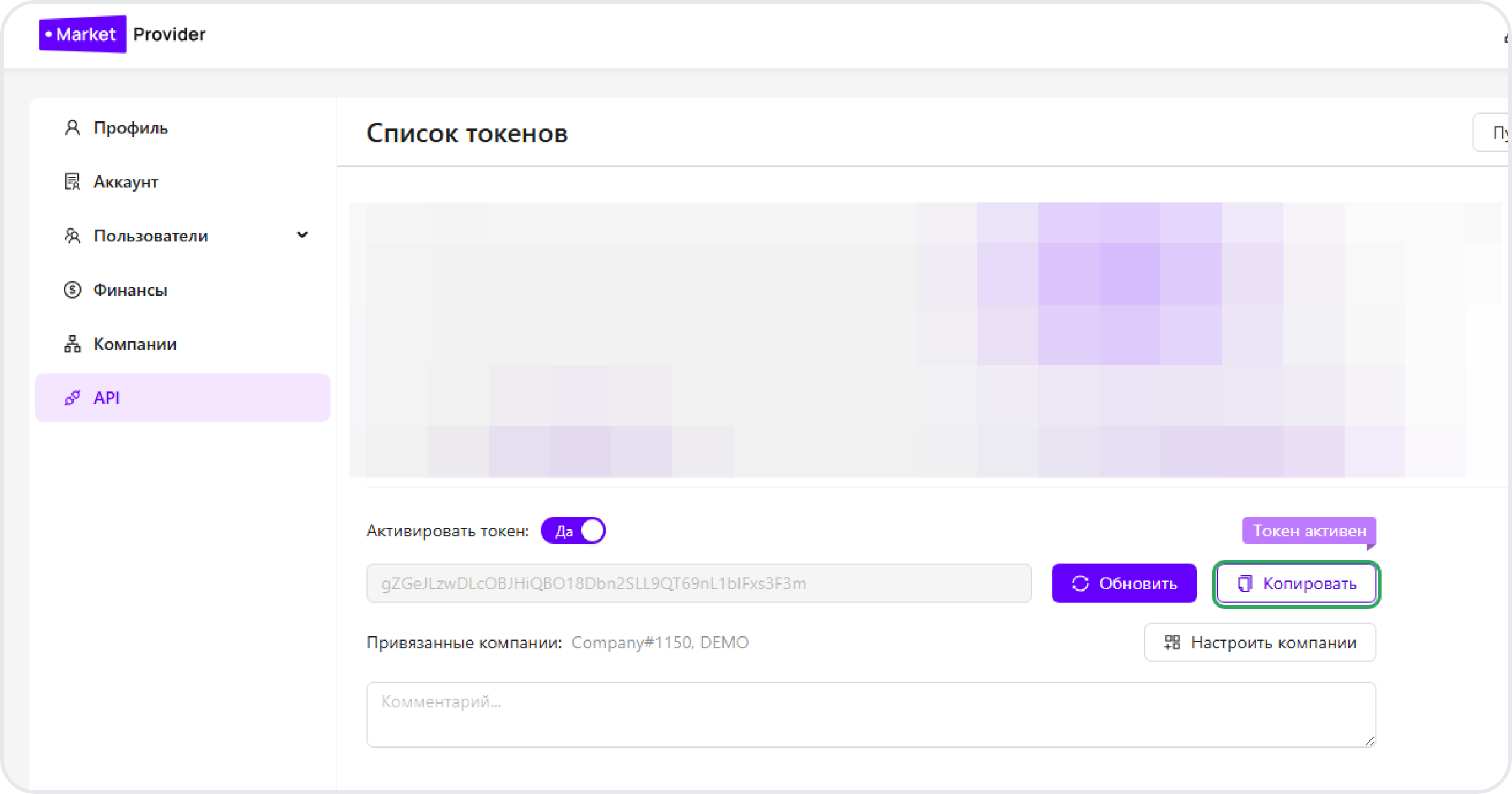Screen dimensions: 1512x794
Task: Click the Токен активен status badge
Action: click(1308, 531)
